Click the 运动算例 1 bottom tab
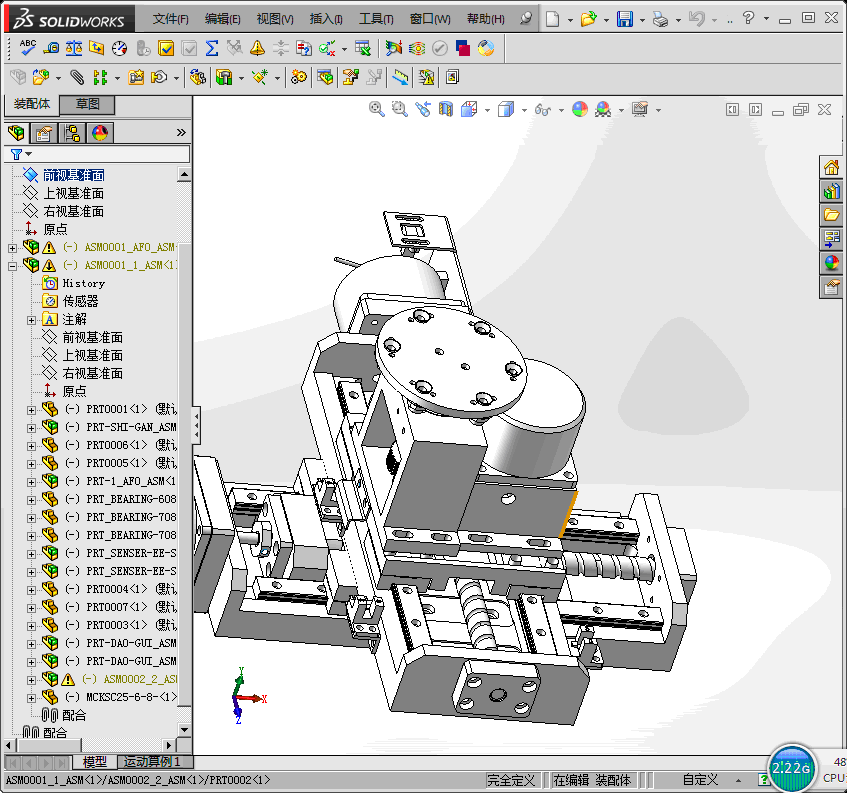847x793 pixels. [152, 762]
